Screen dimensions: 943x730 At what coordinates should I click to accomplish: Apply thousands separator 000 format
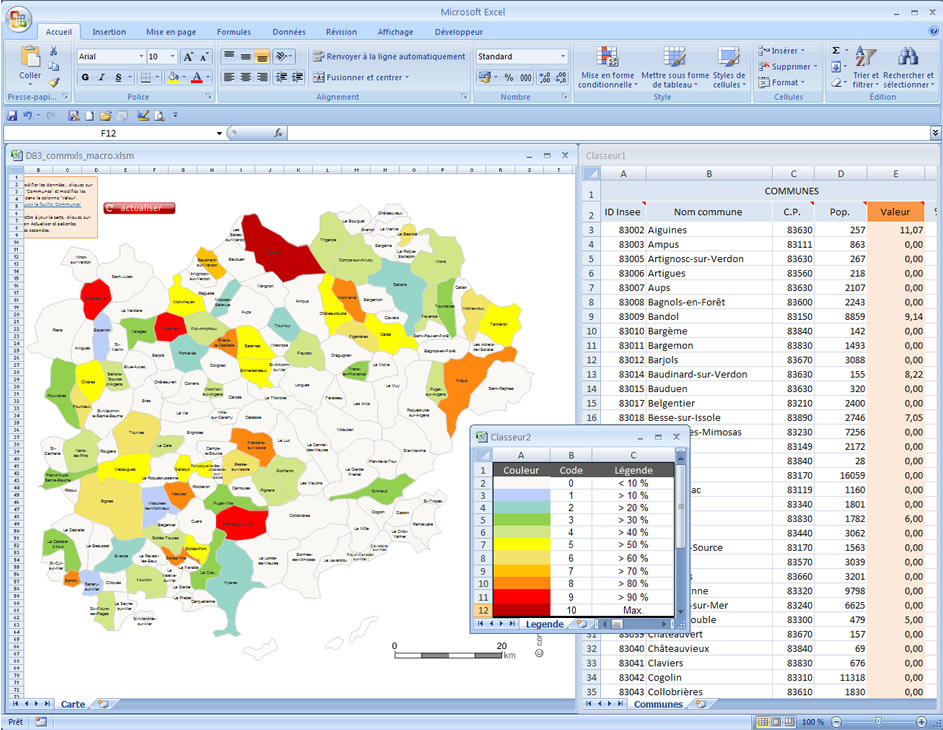tap(526, 77)
